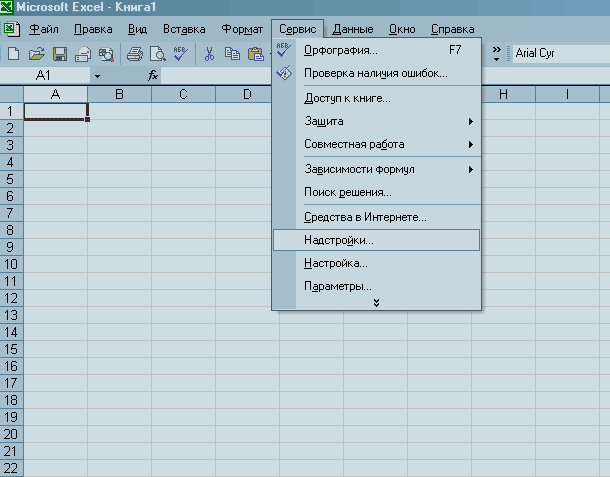
Task: Click the A1 Name Box field
Action: click(45, 75)
